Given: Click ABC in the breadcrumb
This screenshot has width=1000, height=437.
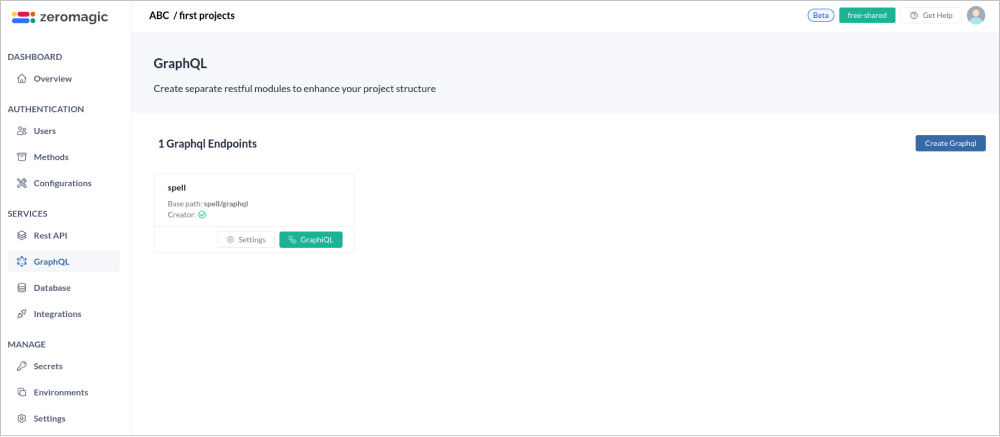Looking at the screenshot, I should click(159, 15).
